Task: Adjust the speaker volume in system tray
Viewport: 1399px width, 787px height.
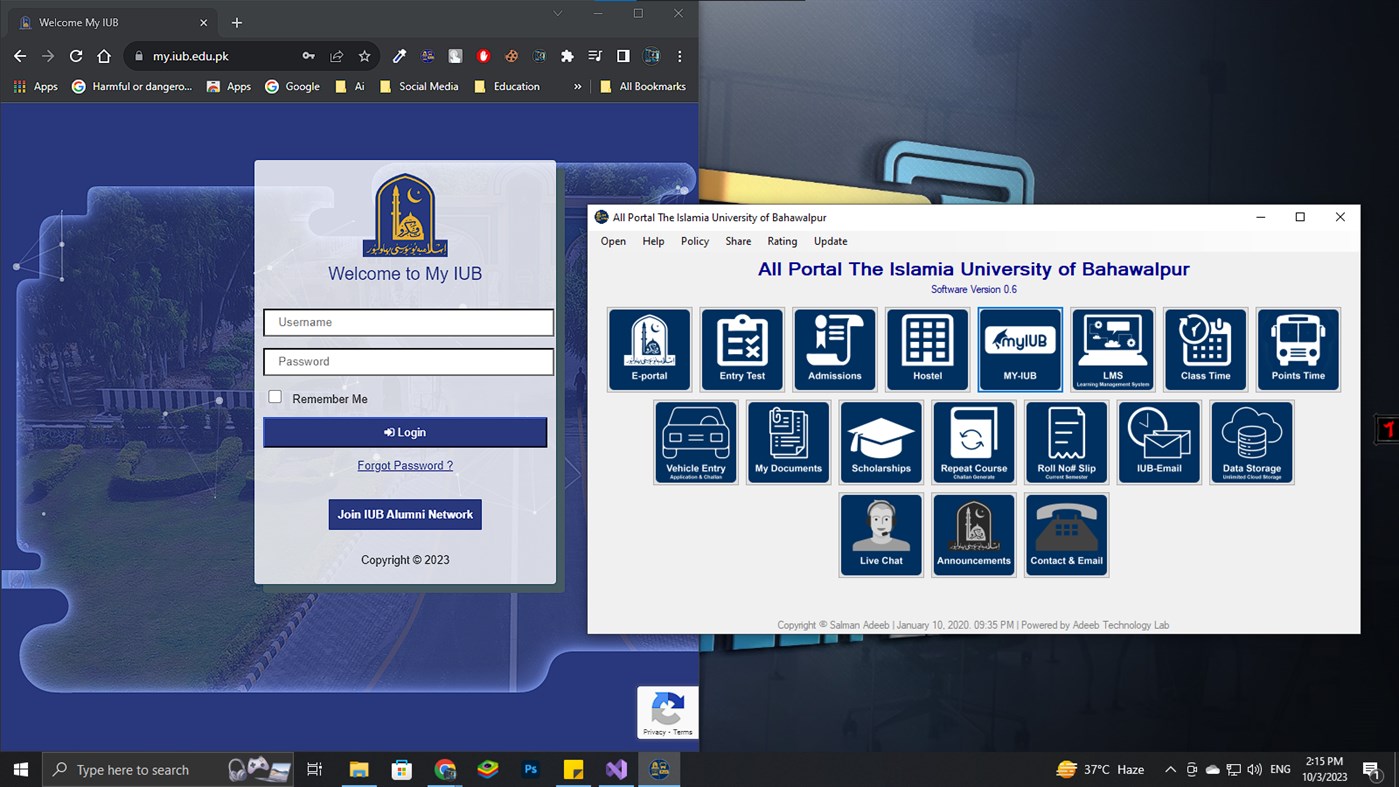Action: (1254, 769)
